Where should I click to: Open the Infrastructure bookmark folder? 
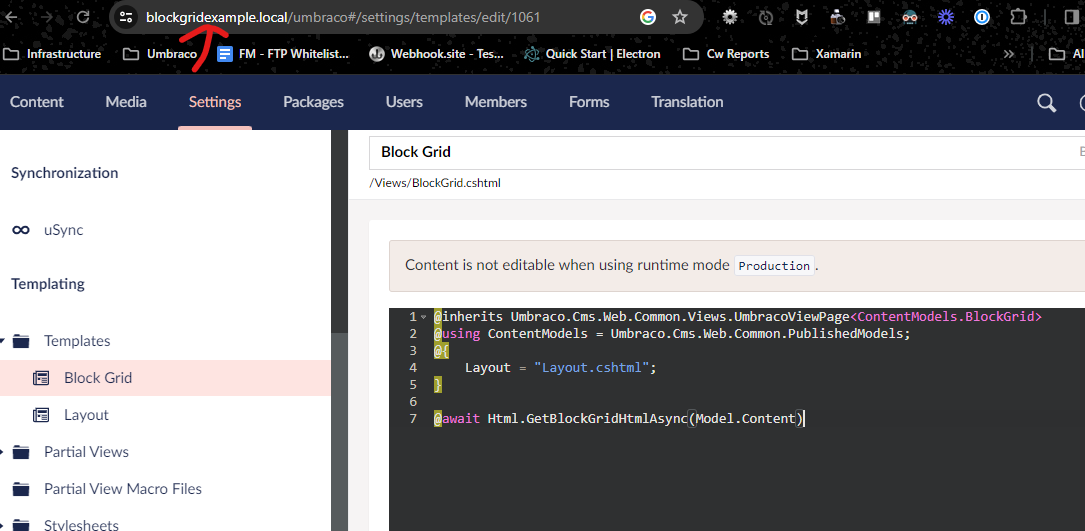pyautogui.click(x=53, y=54)
